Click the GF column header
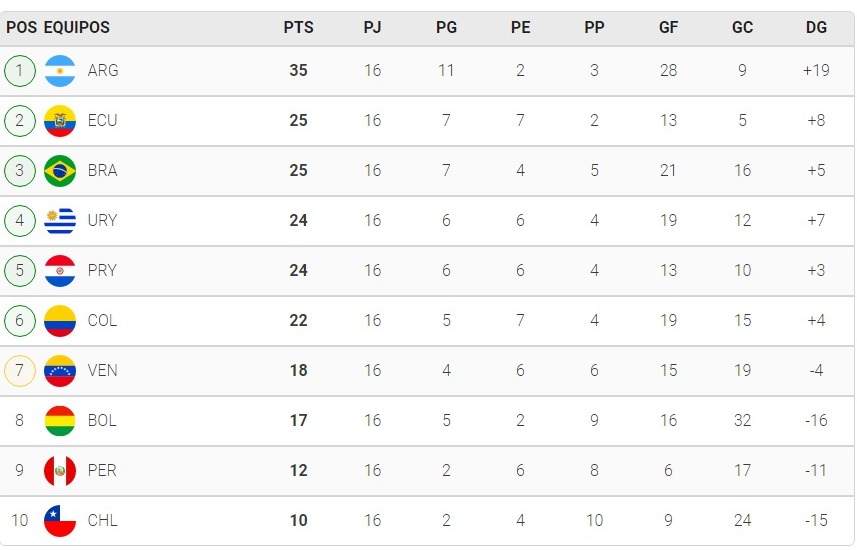The width and height of the screenshot is (857, 550). tap(668, 27)
